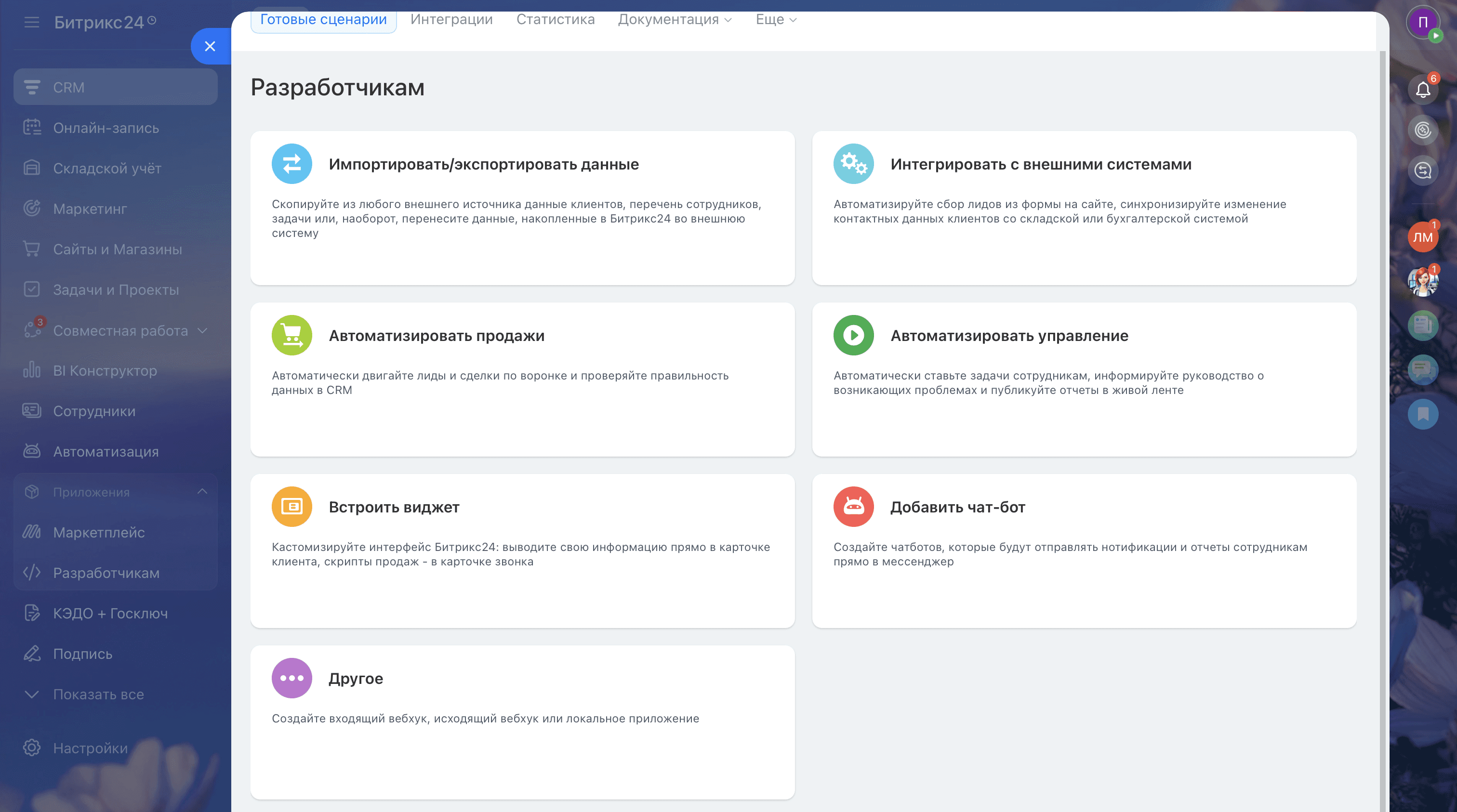Open Настройки in the sidebar
1457x812 pixels.
click(x=115, y=748)
